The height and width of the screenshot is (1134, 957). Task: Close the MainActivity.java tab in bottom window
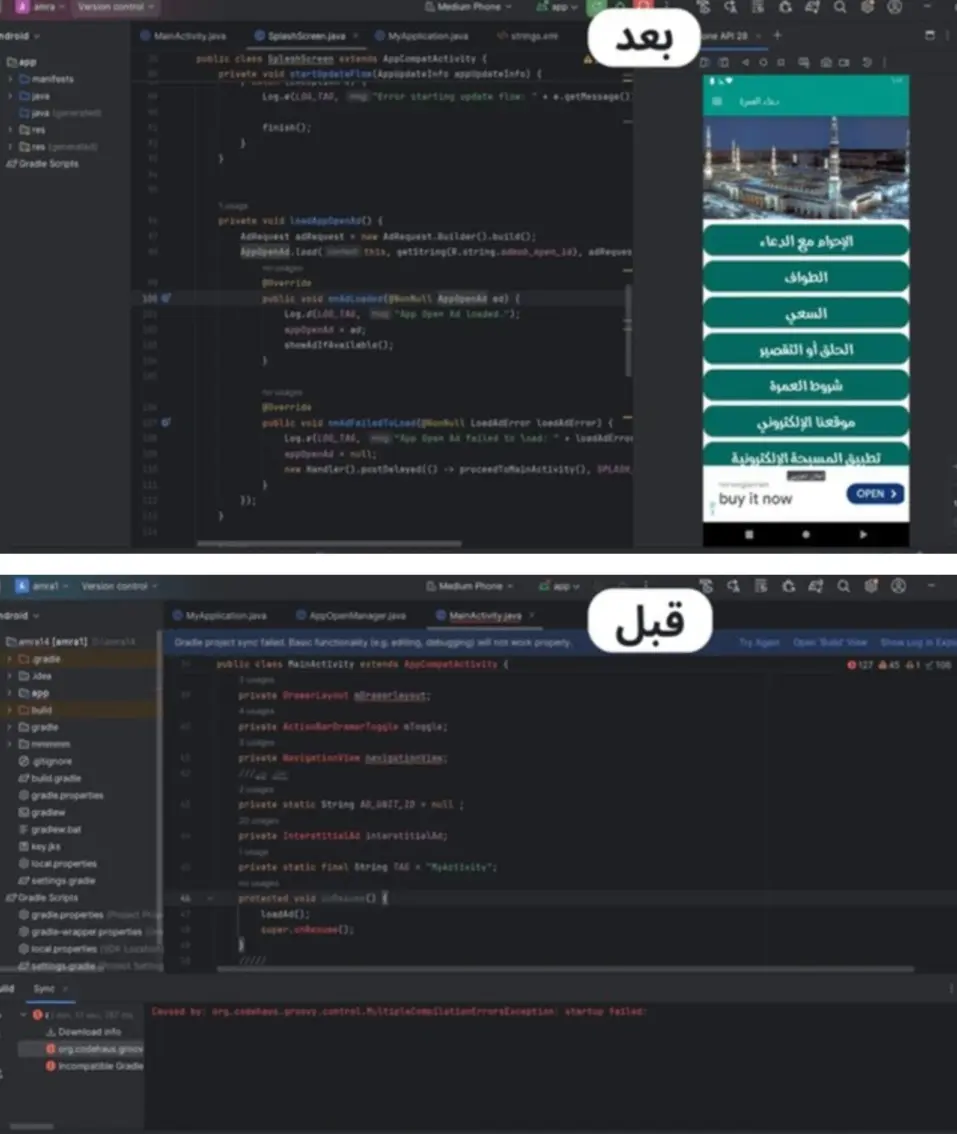[532, 615]
